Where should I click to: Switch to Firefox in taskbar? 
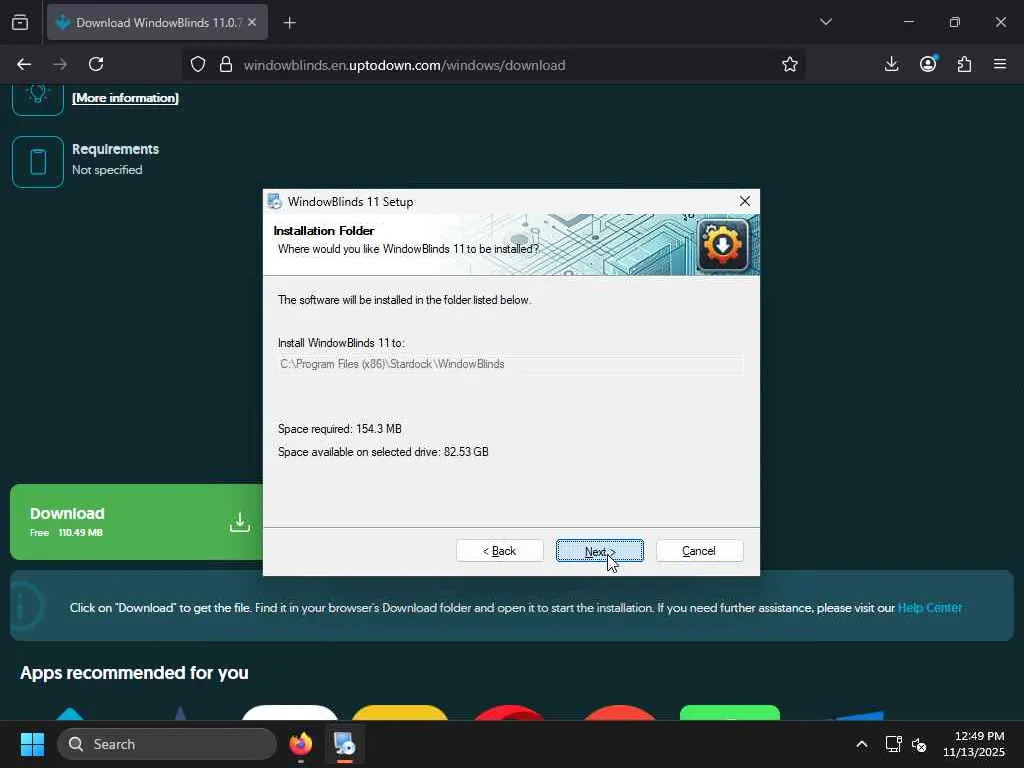point(301,744)
